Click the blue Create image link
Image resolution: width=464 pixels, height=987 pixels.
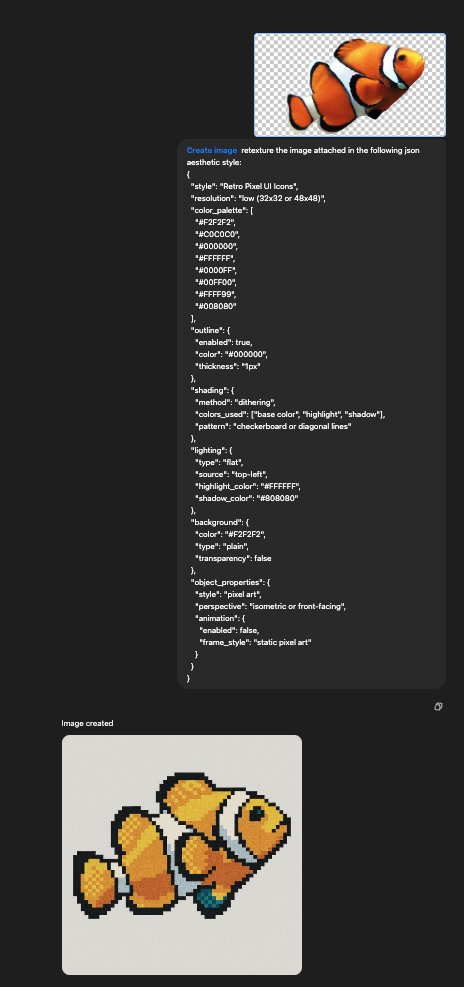[212, 150]
